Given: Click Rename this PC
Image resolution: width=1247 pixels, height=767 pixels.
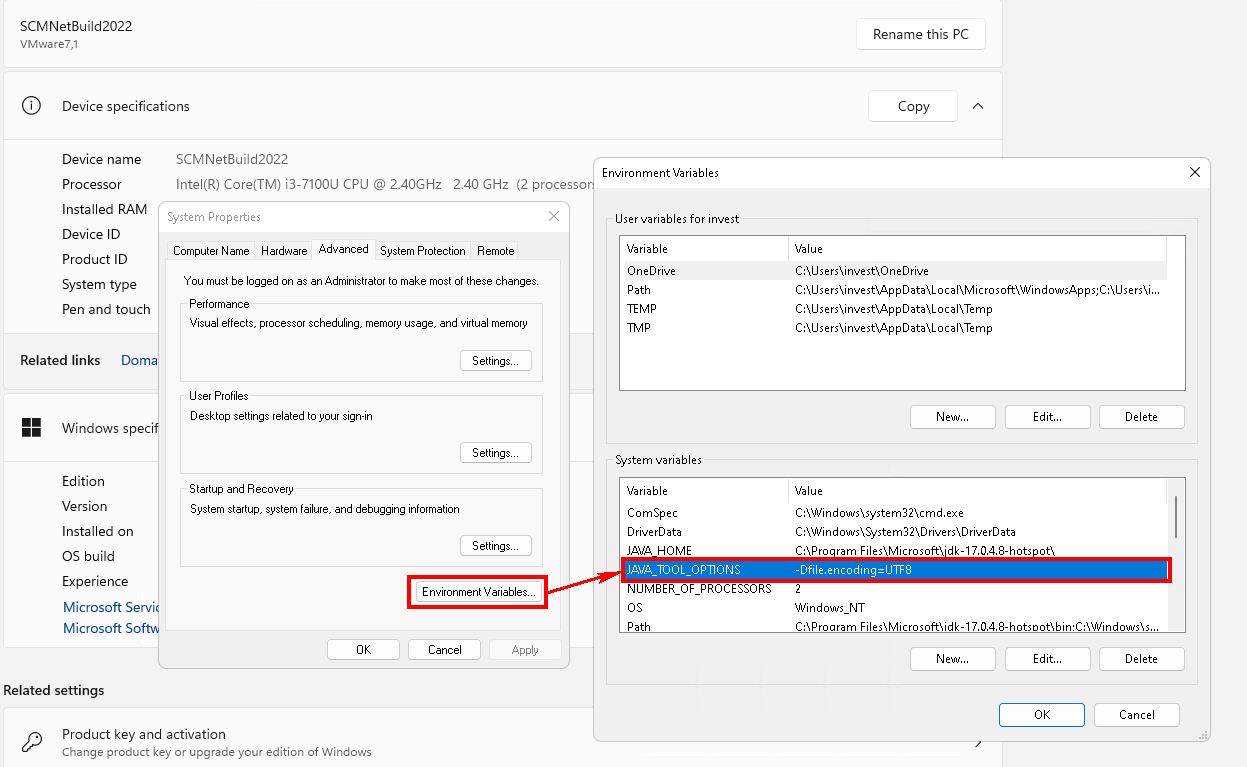Looking at the screenshot, I should click(x=920, y=33).
